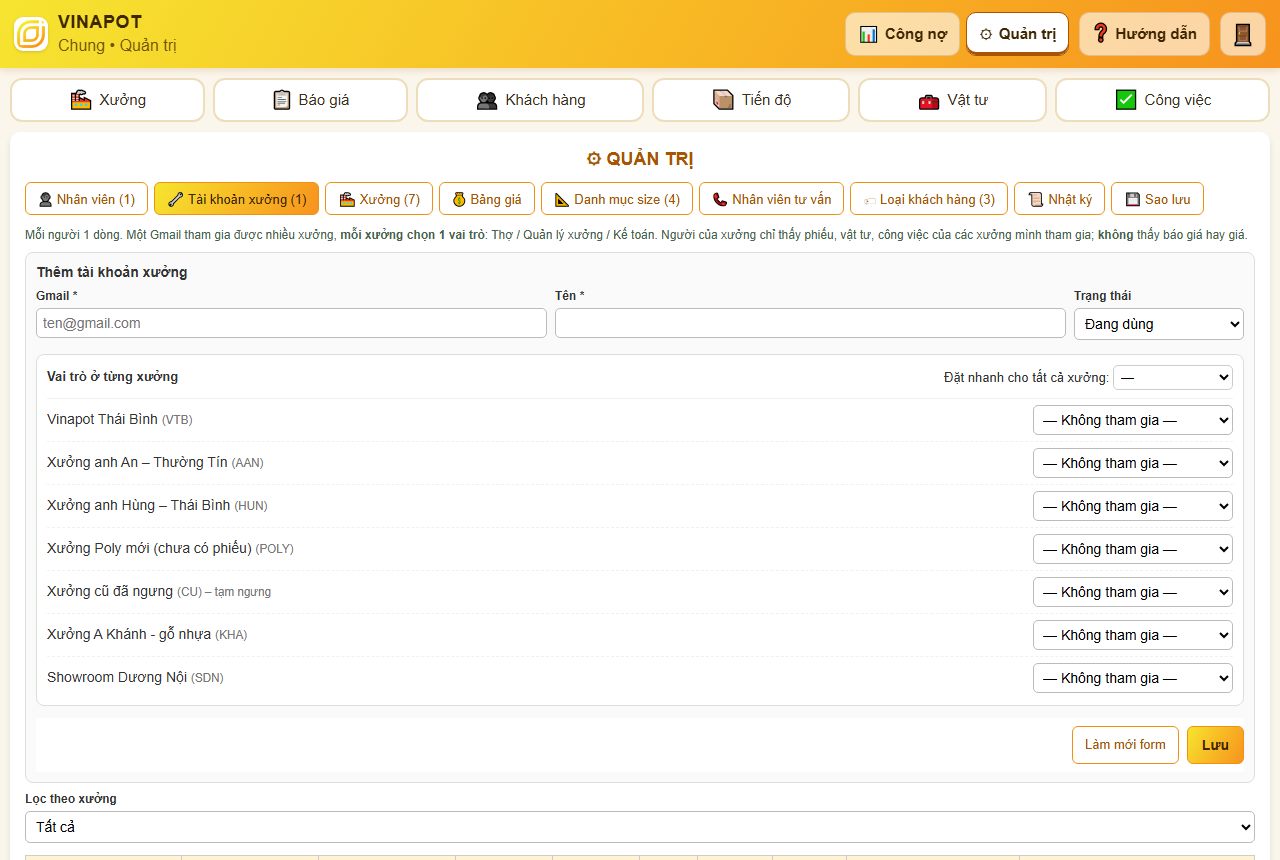Switch to the Tiến độ tab
Screen dimensions: 1280x860
coord(751,100)
